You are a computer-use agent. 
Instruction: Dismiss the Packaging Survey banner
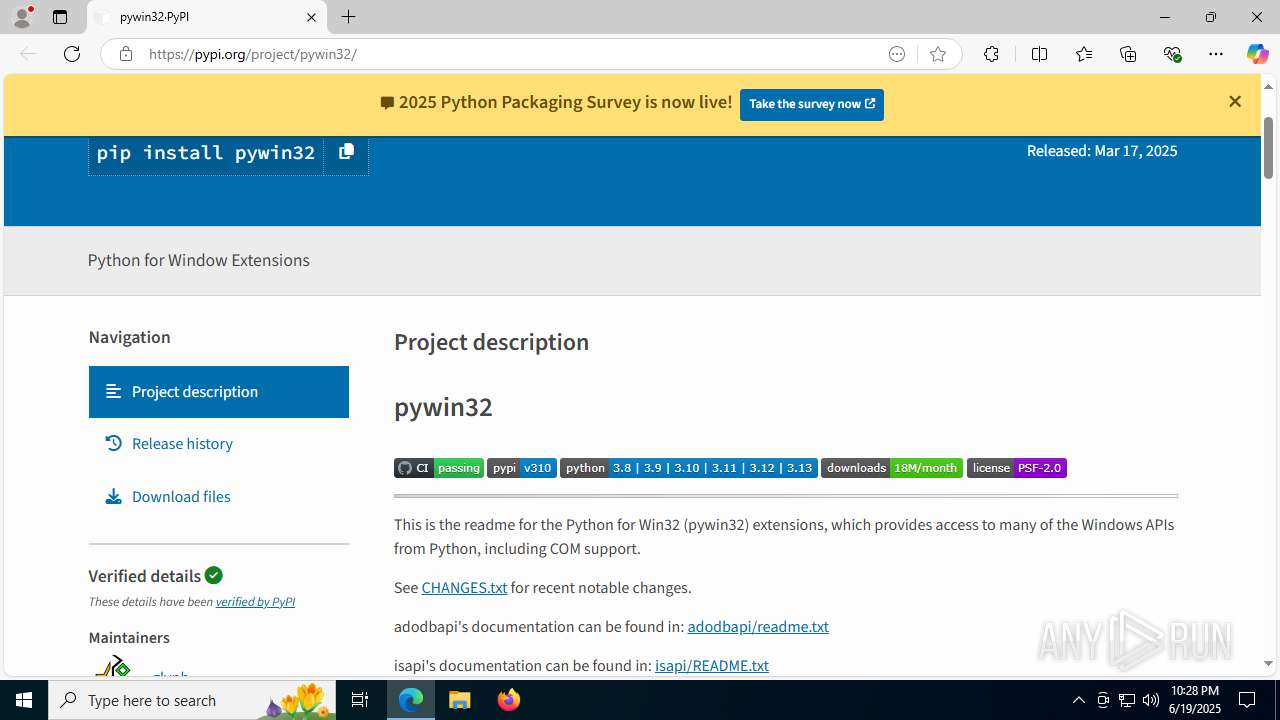(1235, 102)
